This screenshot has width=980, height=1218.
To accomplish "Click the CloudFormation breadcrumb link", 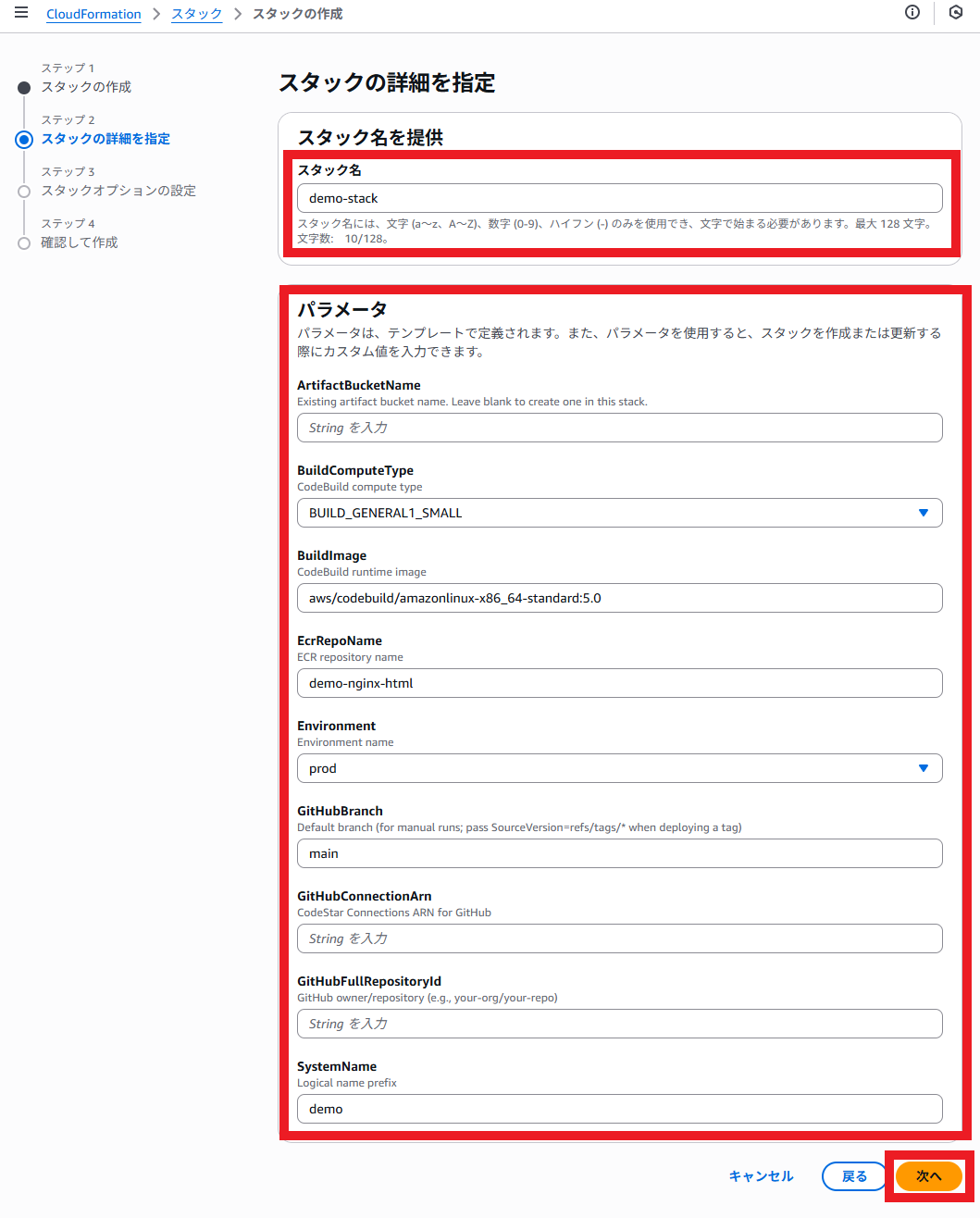I will [93, 14].
